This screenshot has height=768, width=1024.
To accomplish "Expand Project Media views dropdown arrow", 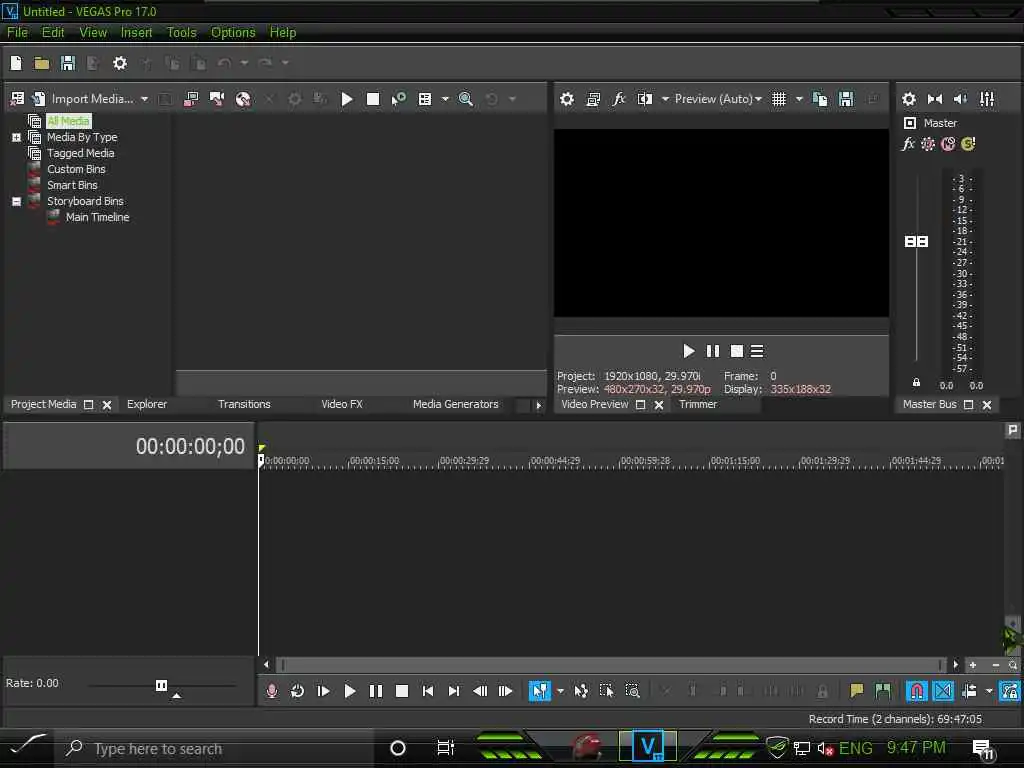I will pyautogui.click(x=445, y=99).
